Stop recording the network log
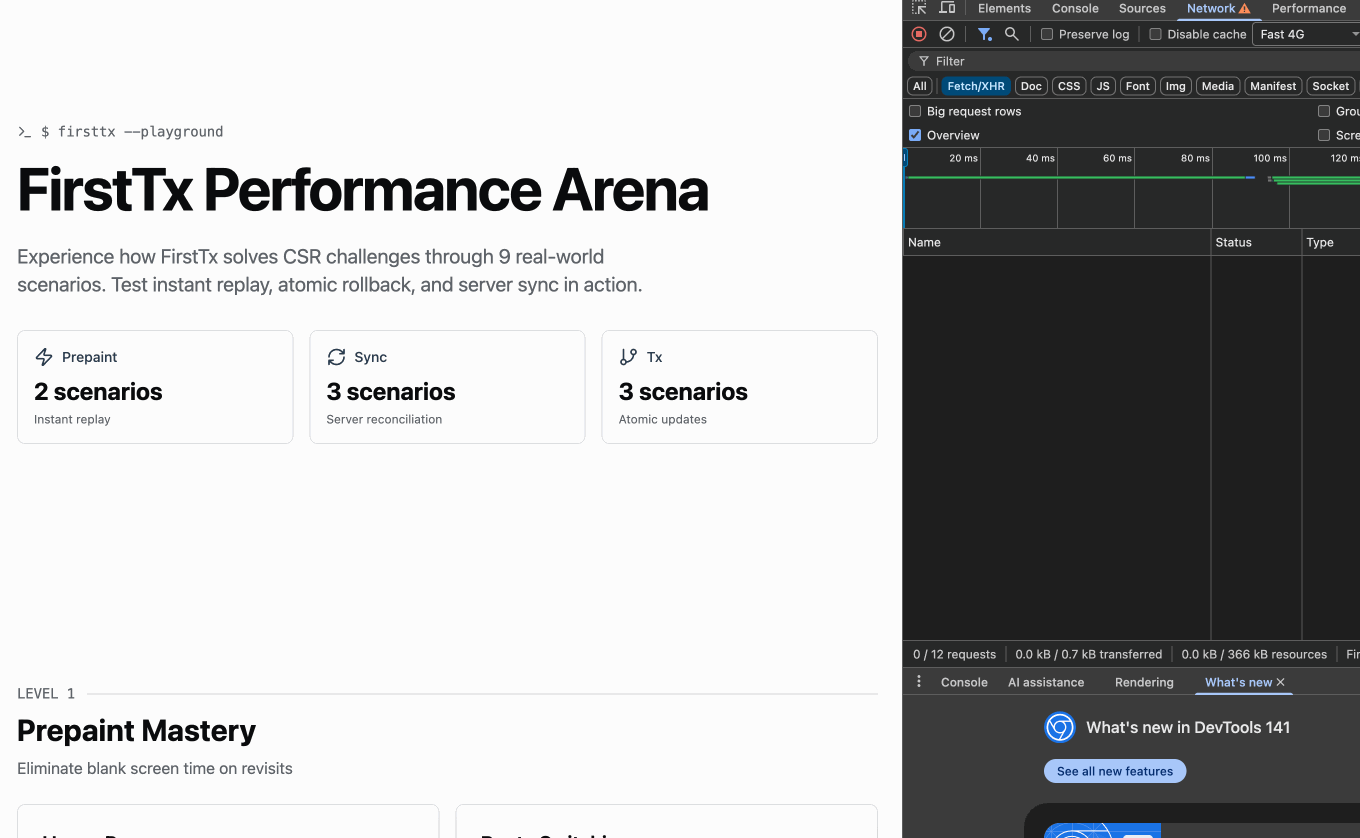The image size is (1360, 838). point(919,34)
